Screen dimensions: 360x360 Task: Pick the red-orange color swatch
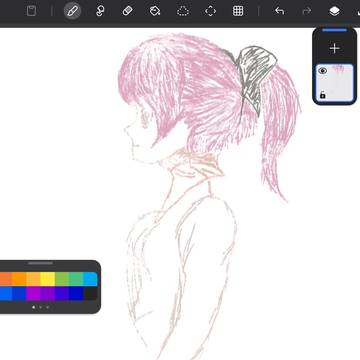6,279
